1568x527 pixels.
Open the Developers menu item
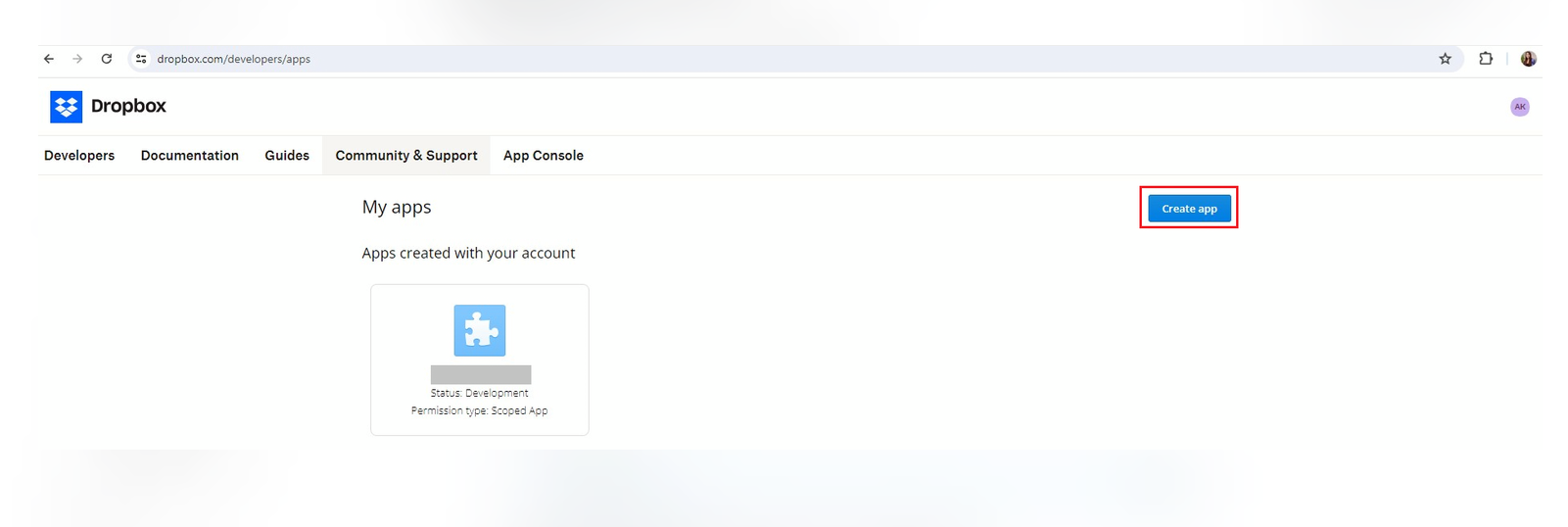pos(79,156)
